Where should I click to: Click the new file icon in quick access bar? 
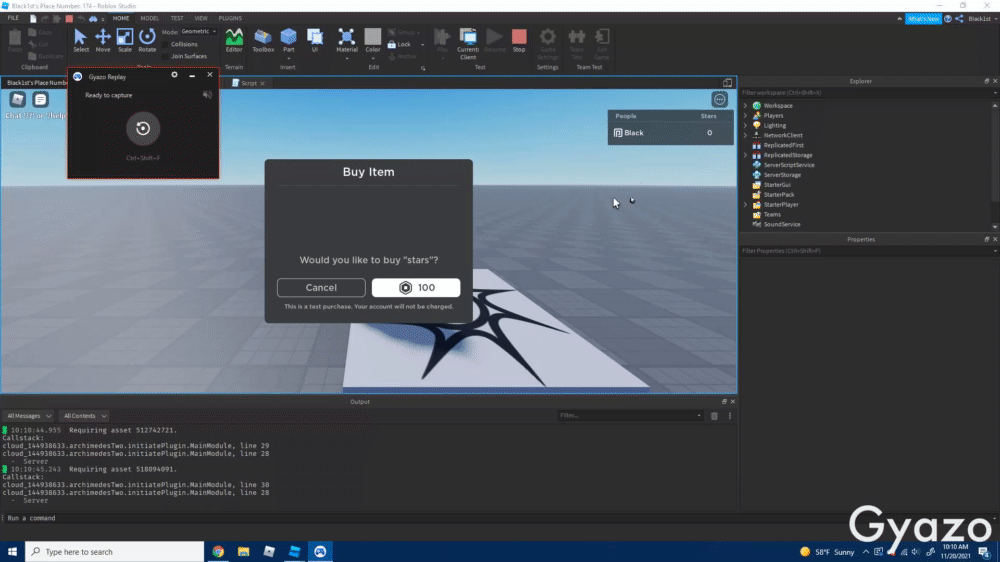(33, 18)
